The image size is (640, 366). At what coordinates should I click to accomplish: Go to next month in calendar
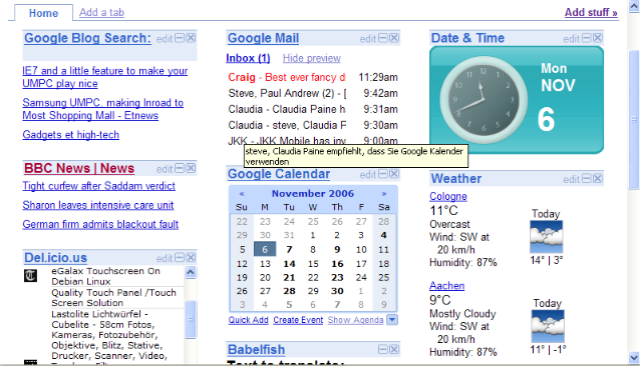pos(384,194)
